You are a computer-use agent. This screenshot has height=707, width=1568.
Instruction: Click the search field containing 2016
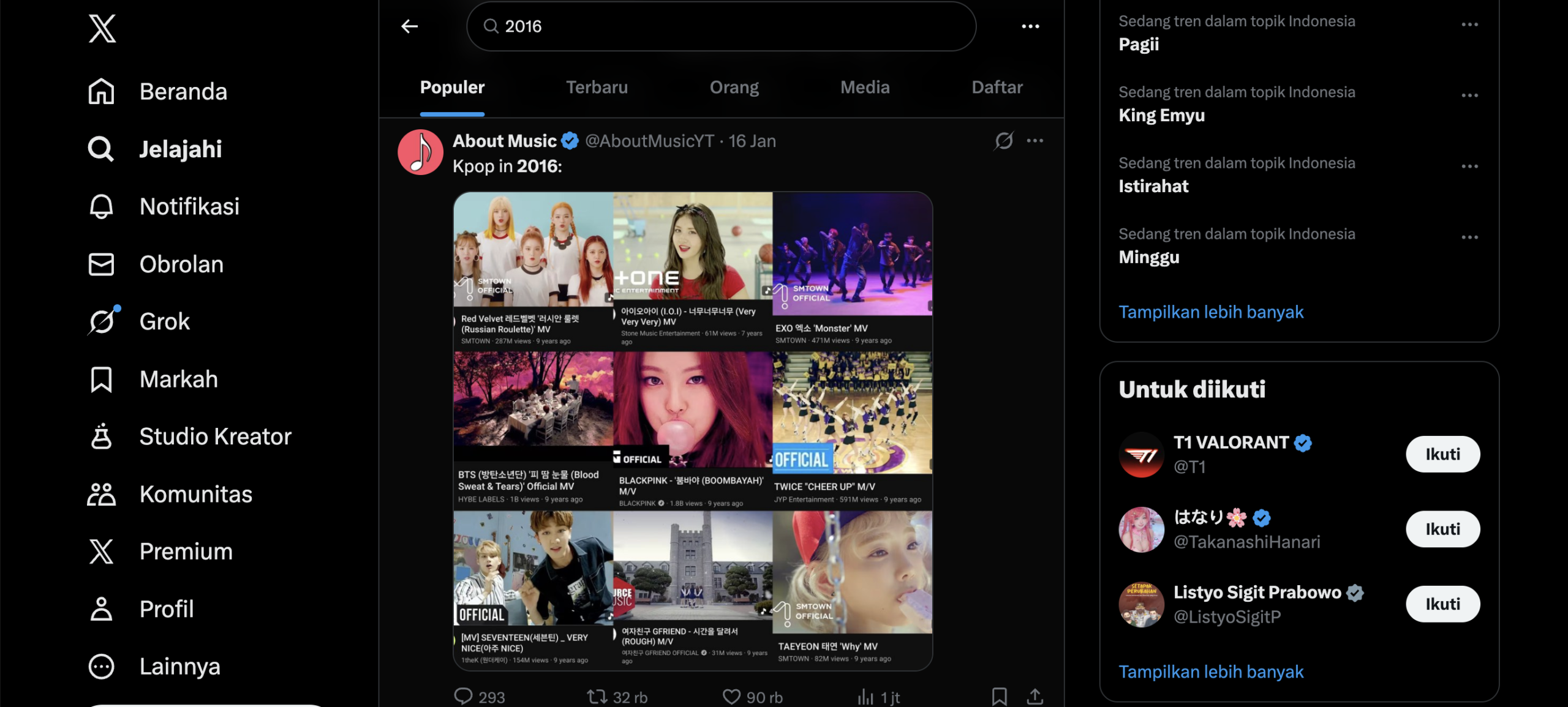point(721,26)
